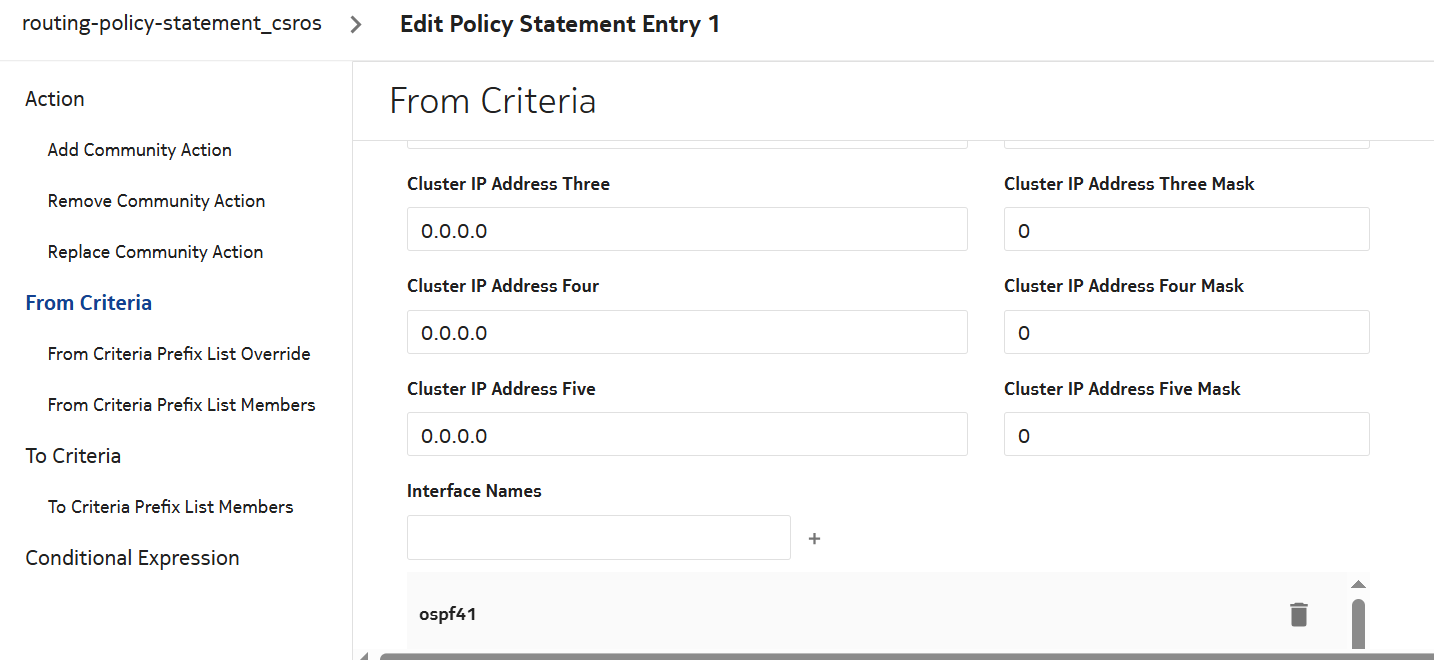1434x660 pixels.
Task: Select Replace Community Action item
Action: pyautogui.click(x=155, y=252)
